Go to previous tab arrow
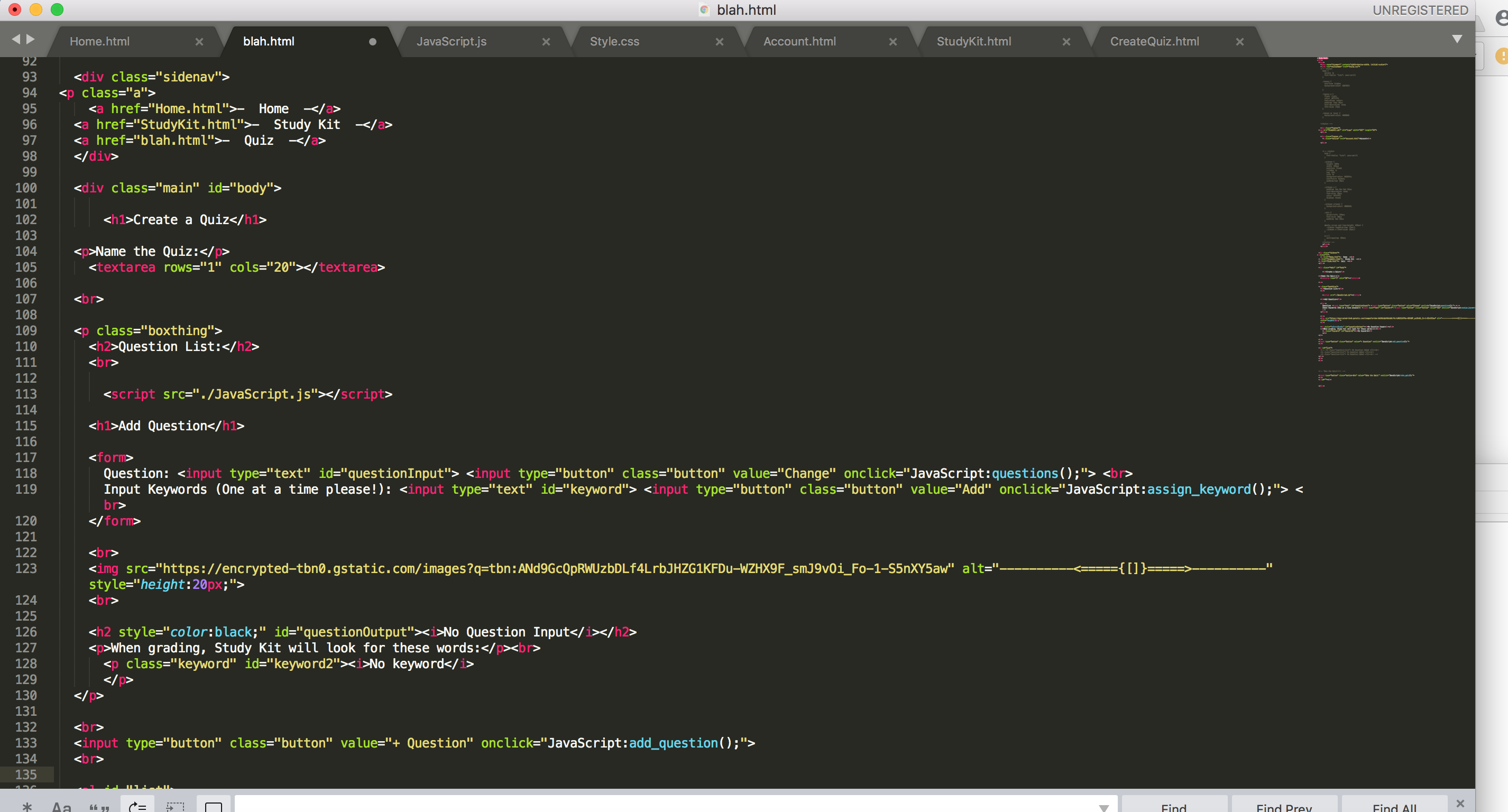This screenshot has height=812, width=1508. click(x=16, y=39)
